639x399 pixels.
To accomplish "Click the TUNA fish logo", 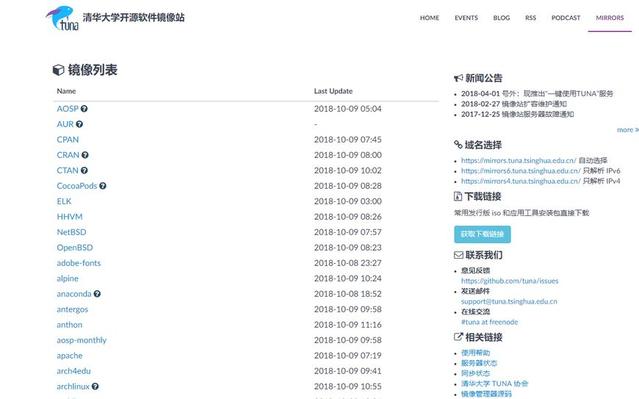I will point(62,18).
